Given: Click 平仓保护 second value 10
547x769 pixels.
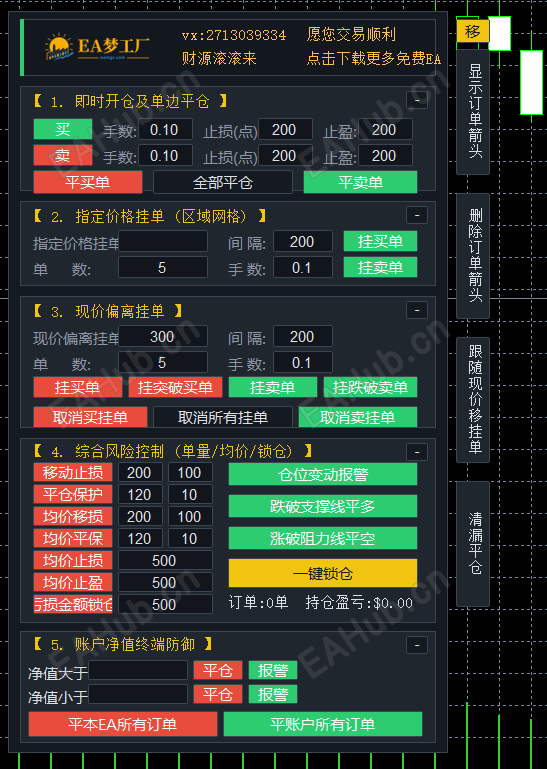Looking at the screenshot, I should click(x=190, y=494).
